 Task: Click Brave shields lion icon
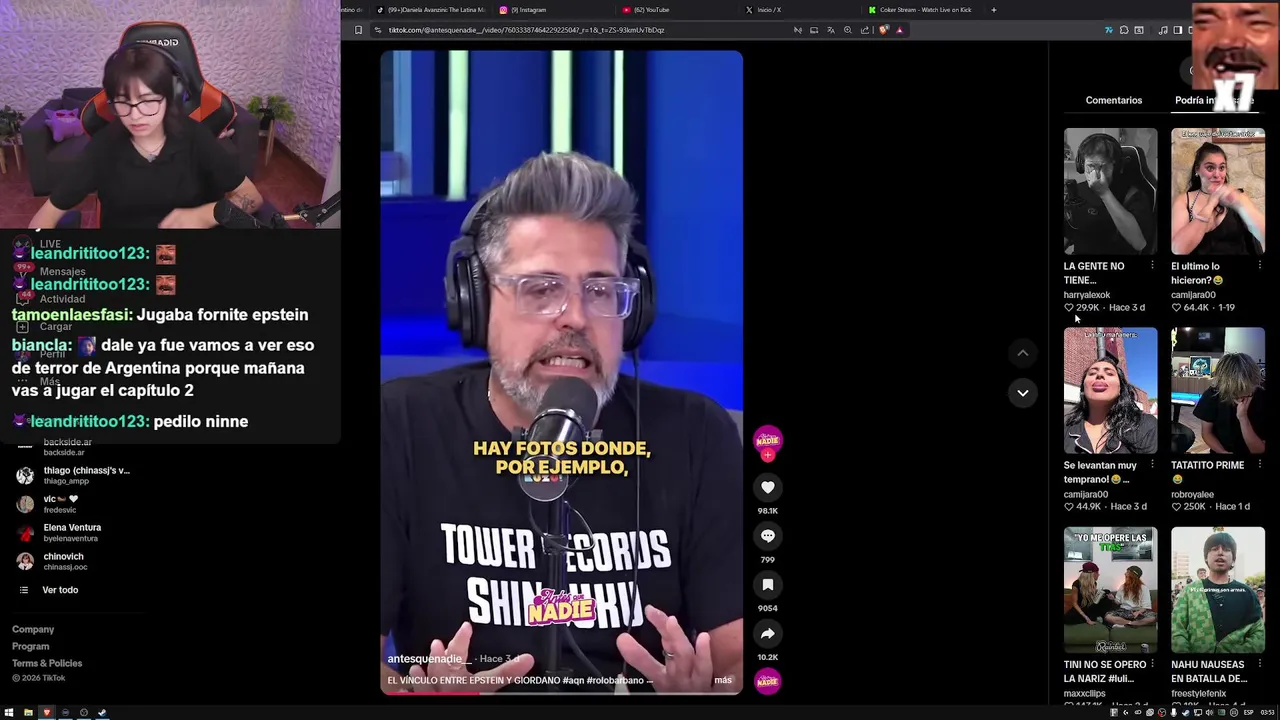pyautogui.click(x=884, y=30)
